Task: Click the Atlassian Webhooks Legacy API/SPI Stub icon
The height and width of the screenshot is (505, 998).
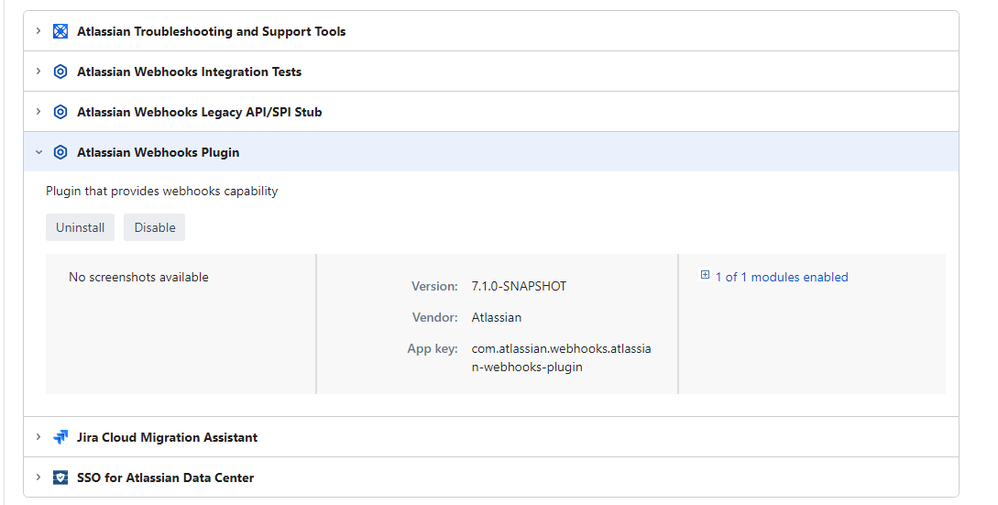Action: [60, 112]
